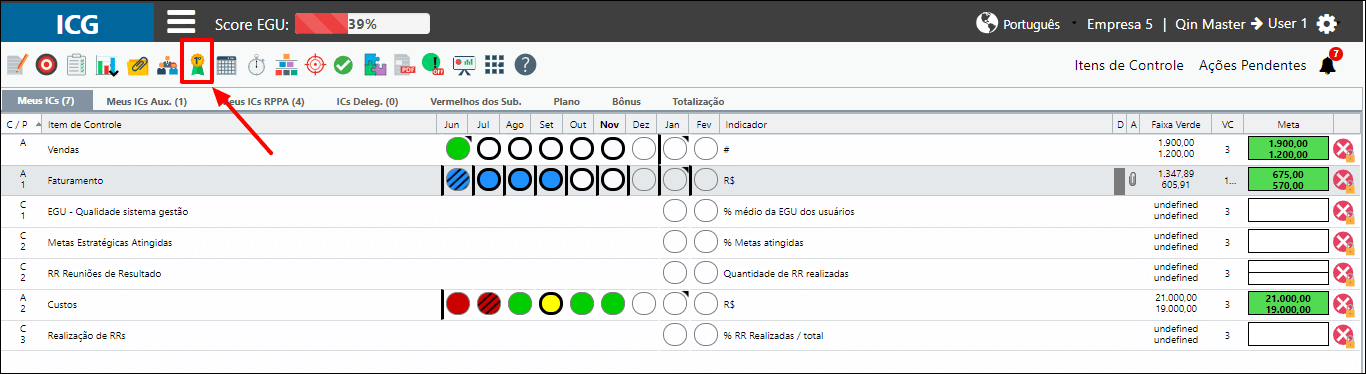
Task: Click the striped blue Jun circle for Faturamento
Action: [458, 180]
